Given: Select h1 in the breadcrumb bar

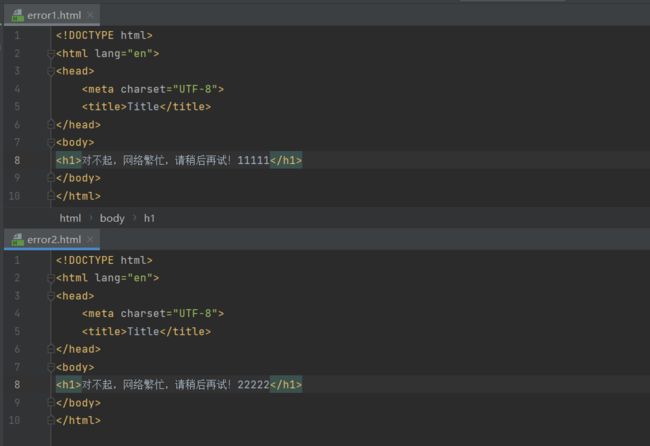Looking at the screenshot, I should [149, 218].
